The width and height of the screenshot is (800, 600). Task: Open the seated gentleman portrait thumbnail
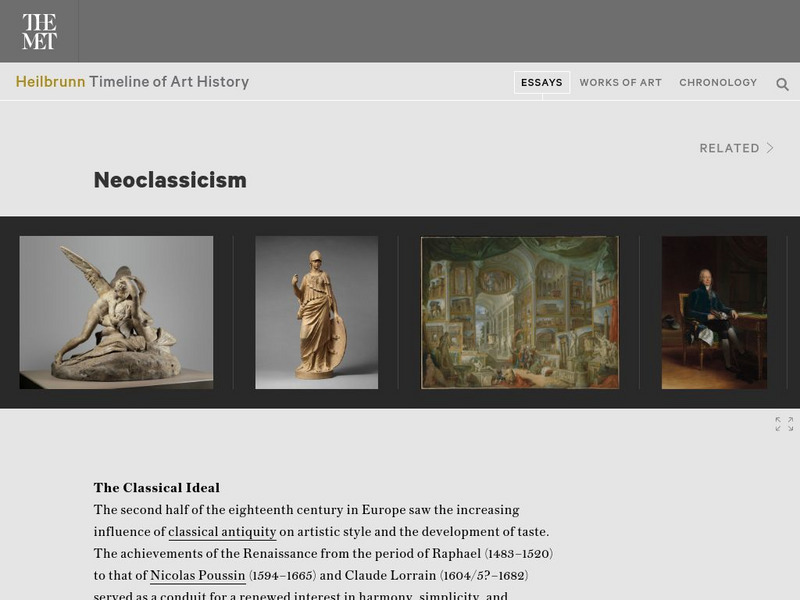click(714, 312)
